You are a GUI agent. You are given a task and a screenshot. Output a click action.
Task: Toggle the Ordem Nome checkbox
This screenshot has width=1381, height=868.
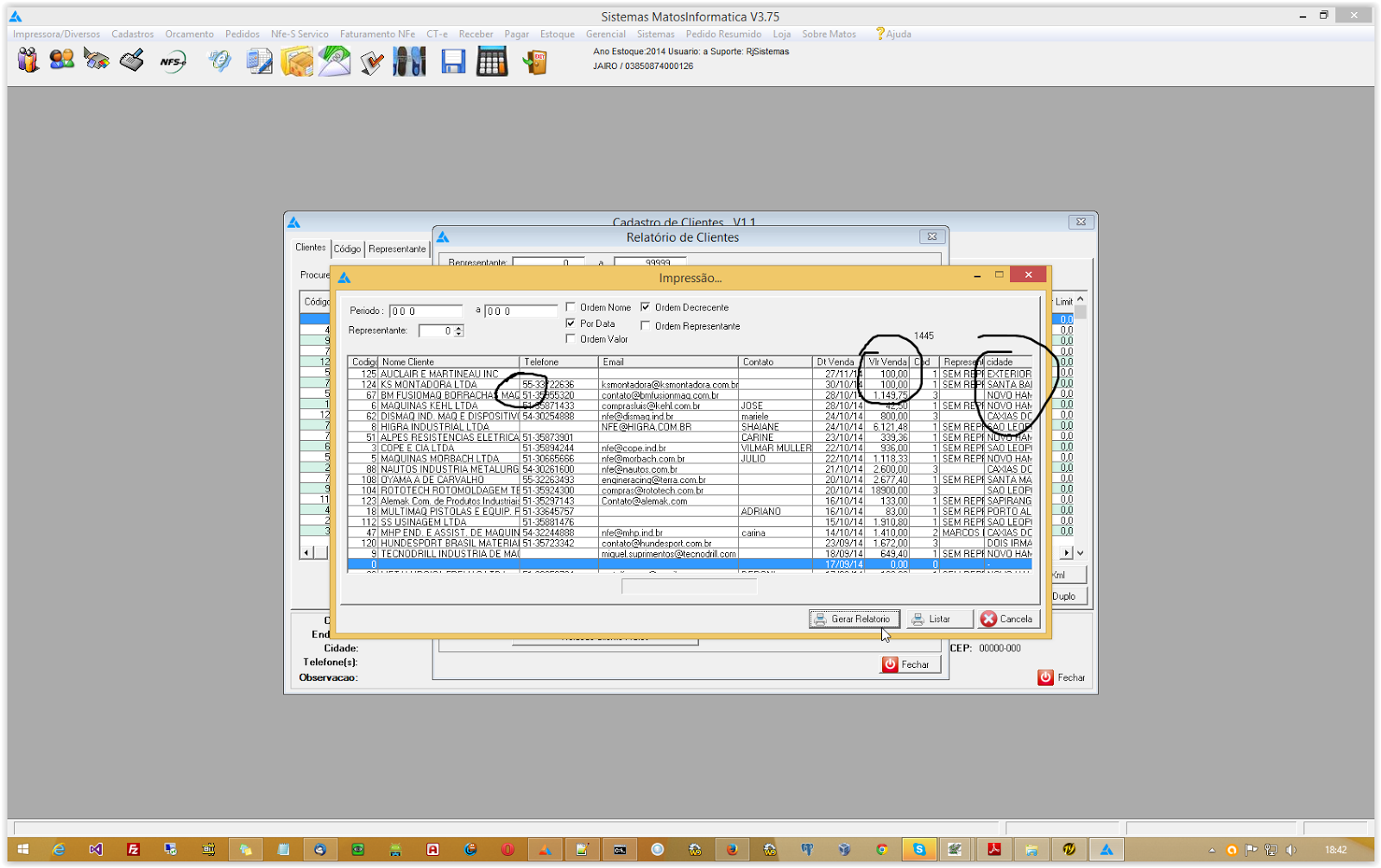pyautogui.click(x=571, y=307)
